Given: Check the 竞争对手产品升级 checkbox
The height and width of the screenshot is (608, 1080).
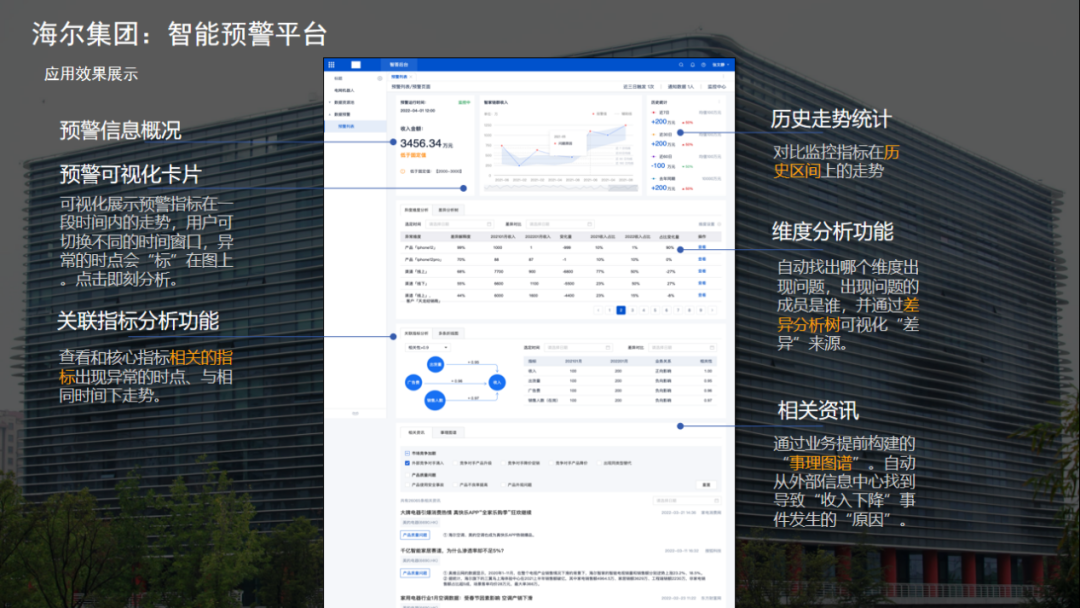Looking at the screenshot, I should [455, 463].
